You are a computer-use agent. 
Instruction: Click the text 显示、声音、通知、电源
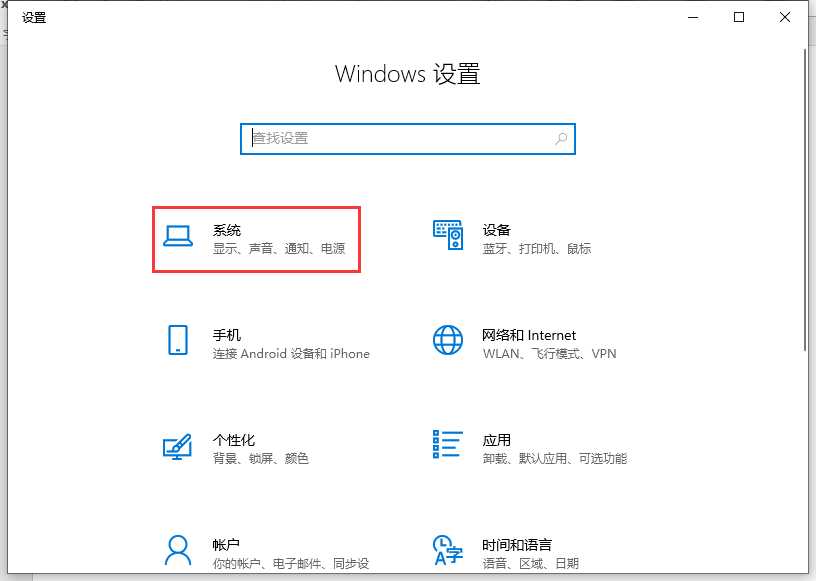click(x=279, y=248)
